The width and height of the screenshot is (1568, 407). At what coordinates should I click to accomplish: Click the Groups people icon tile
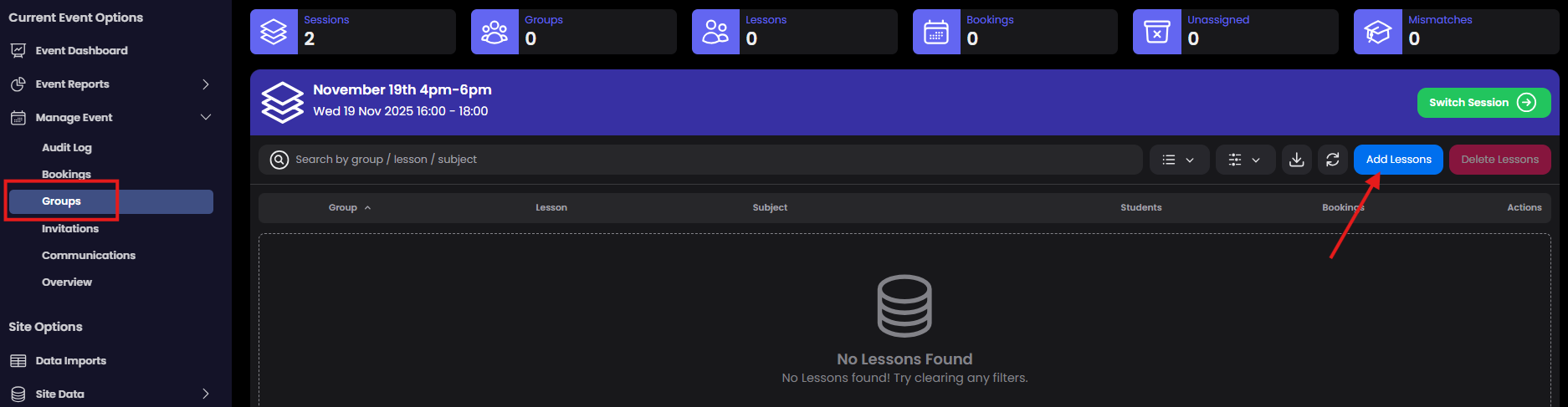tap(494, 32)
